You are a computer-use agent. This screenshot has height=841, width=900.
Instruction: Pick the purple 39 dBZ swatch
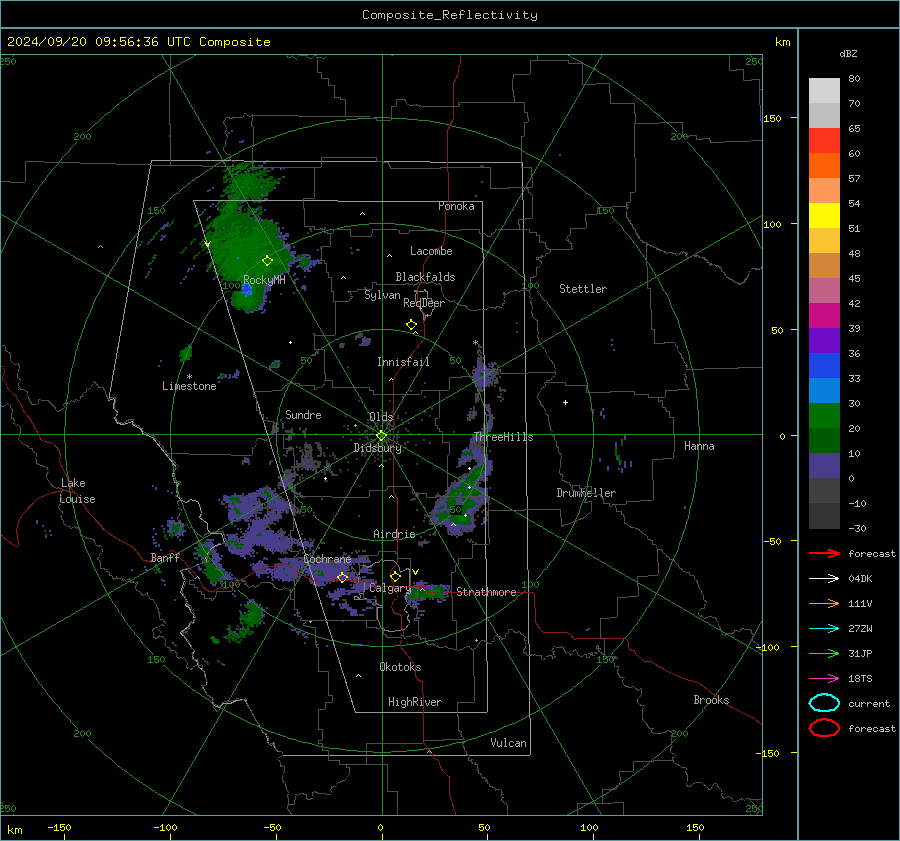point(824,340)
